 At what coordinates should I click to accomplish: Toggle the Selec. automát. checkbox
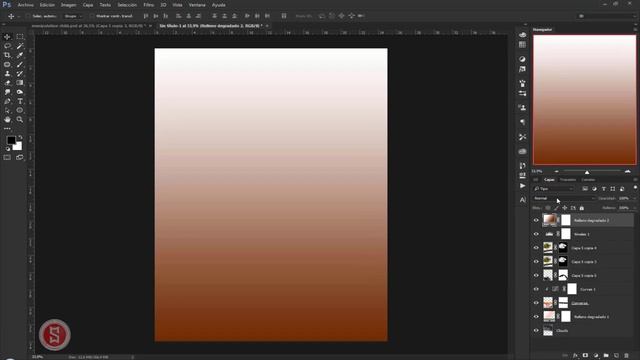point(28,16)
